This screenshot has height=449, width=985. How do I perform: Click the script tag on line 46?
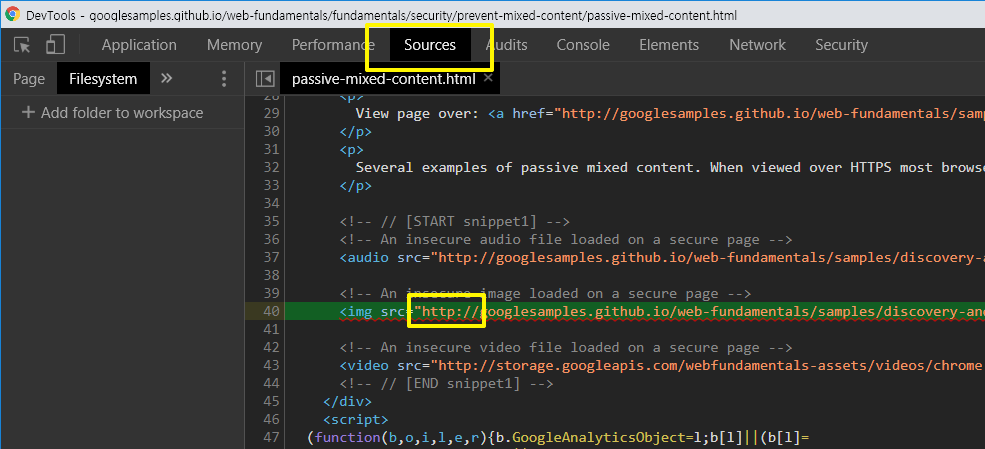click(356, 419)
